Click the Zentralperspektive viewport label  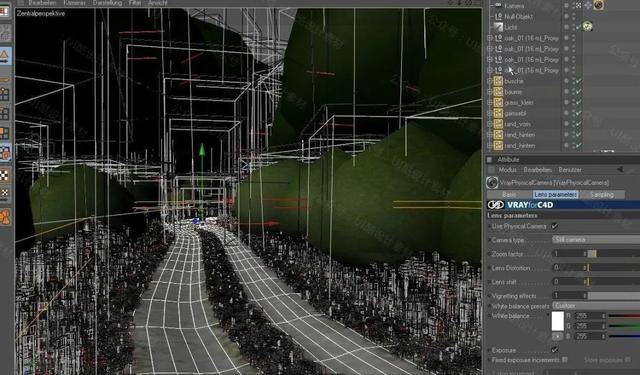tap(40, 13)
